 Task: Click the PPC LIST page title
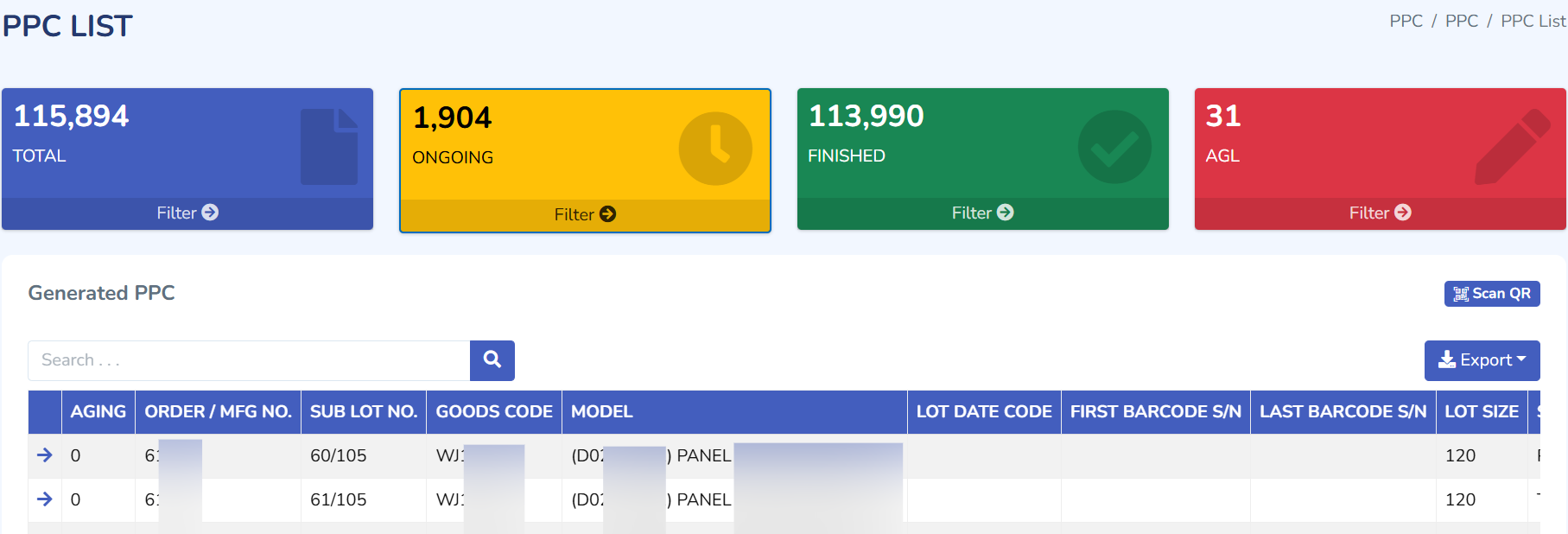[67, 26]
